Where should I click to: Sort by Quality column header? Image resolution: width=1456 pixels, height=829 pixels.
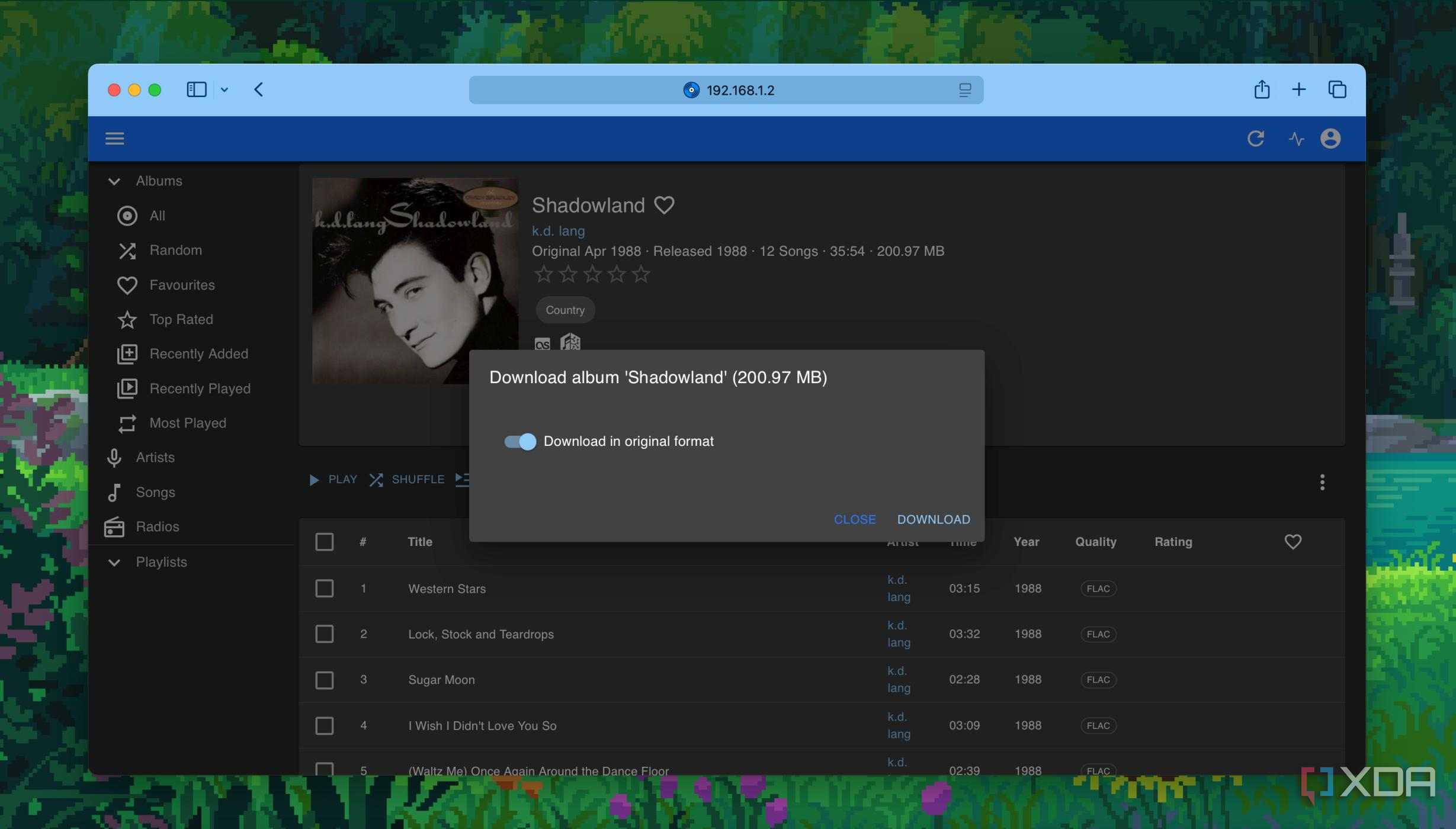pos(1096,542)
